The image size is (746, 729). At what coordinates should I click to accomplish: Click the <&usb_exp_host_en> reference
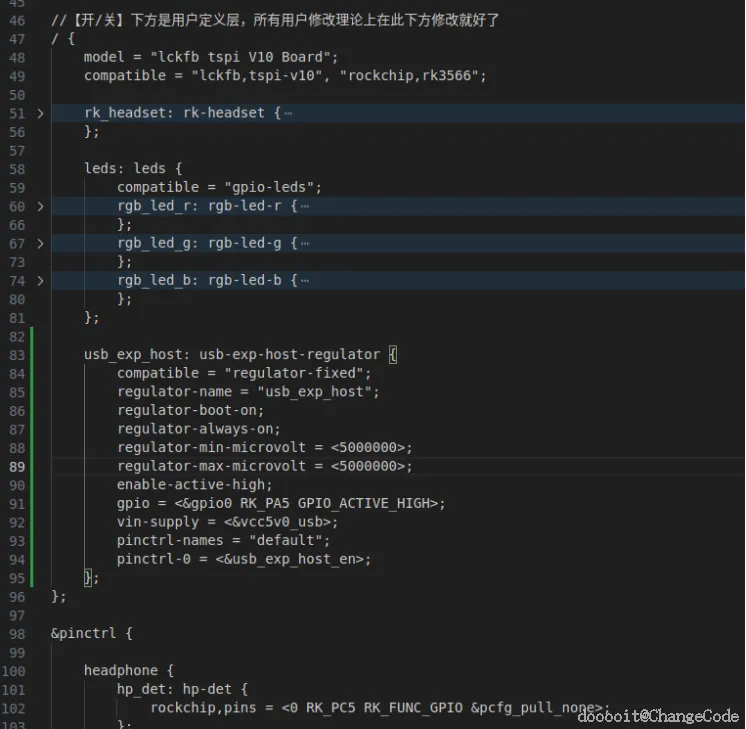[x=289, y=559]
